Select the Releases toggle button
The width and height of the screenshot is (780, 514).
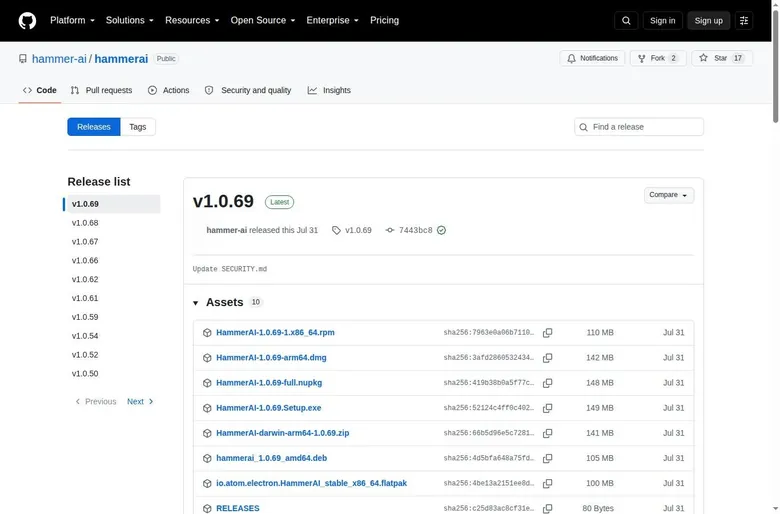point(94,127)
